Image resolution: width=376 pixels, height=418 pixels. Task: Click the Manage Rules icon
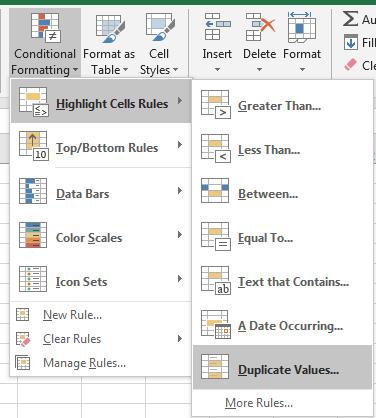click(23, 363)
